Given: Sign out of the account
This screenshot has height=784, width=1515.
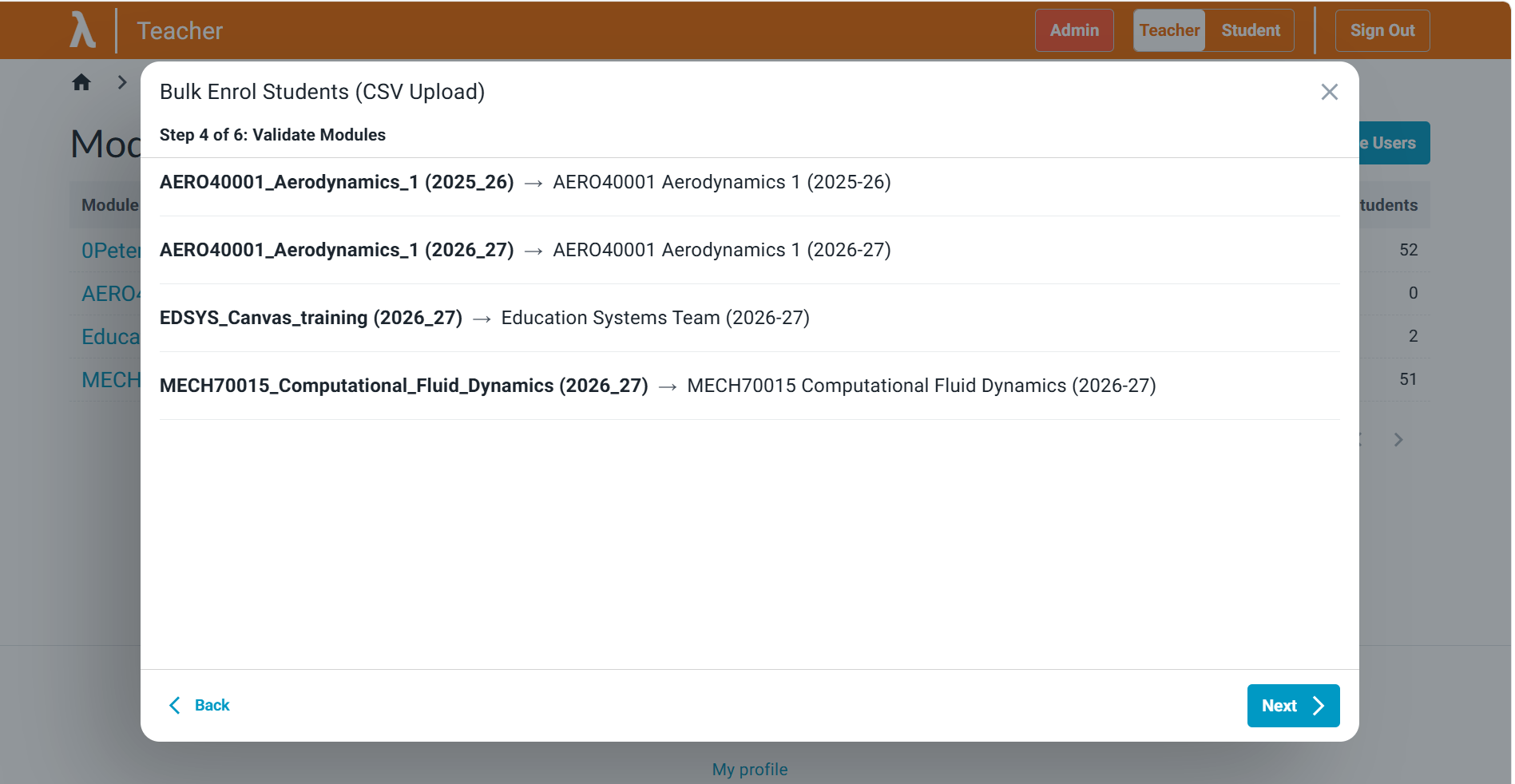Looking at the screenshot, I should (1382, 30).
